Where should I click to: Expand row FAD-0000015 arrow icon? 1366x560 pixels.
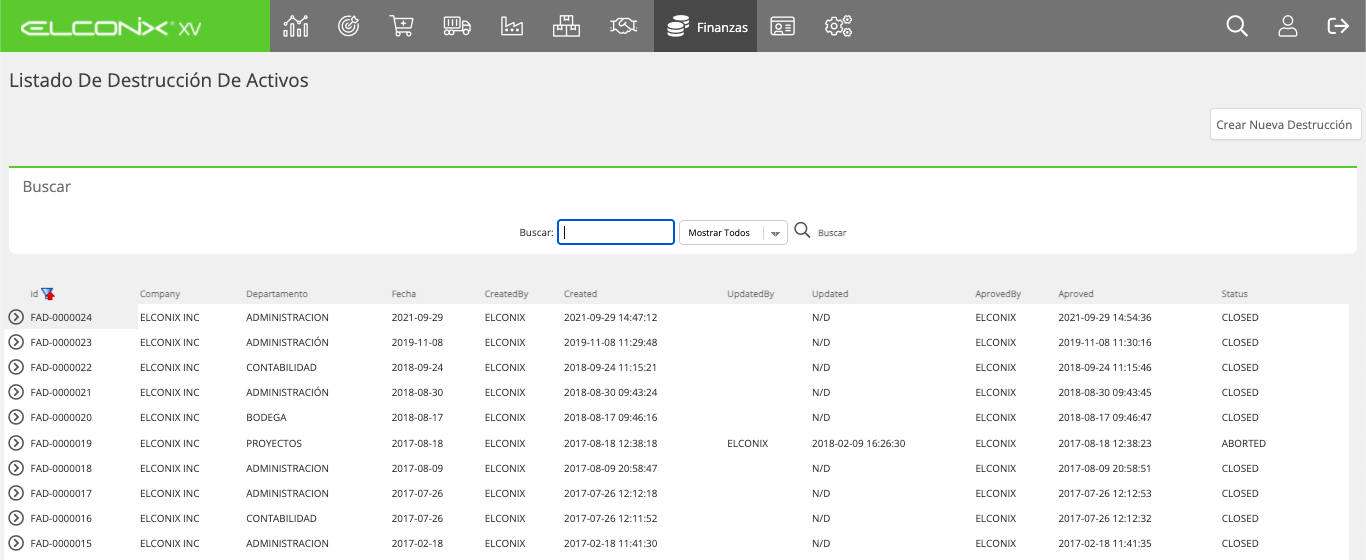pos(16,543)
